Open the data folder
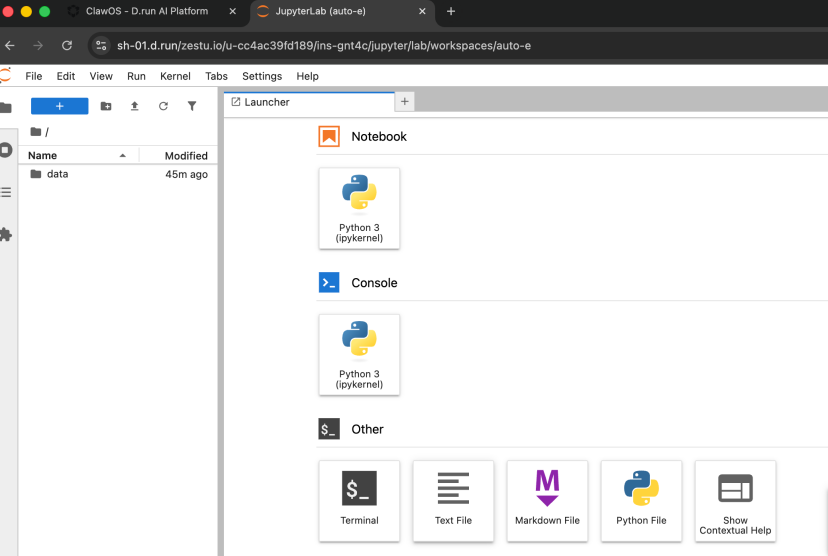 pos(57,174)
